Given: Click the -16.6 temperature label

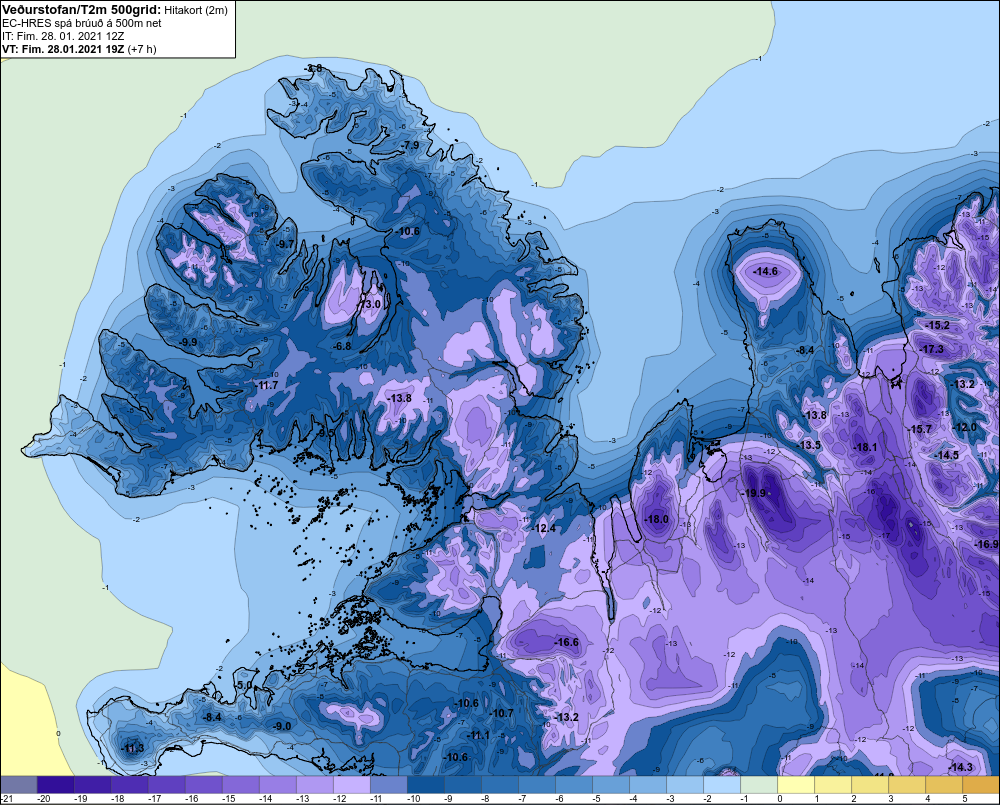Looking at the screenshot, I should pos(566,642).
